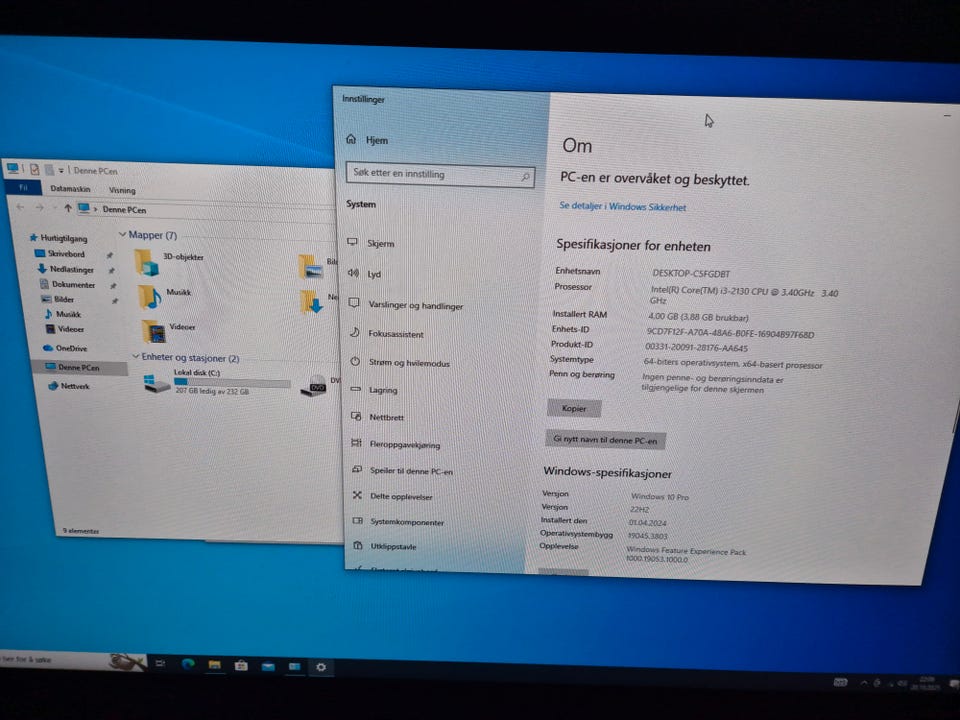Image resolution: width=960 pixels, height=720 pixels.
Task: Click Task View button on taskbar
Action: point(160,664)
